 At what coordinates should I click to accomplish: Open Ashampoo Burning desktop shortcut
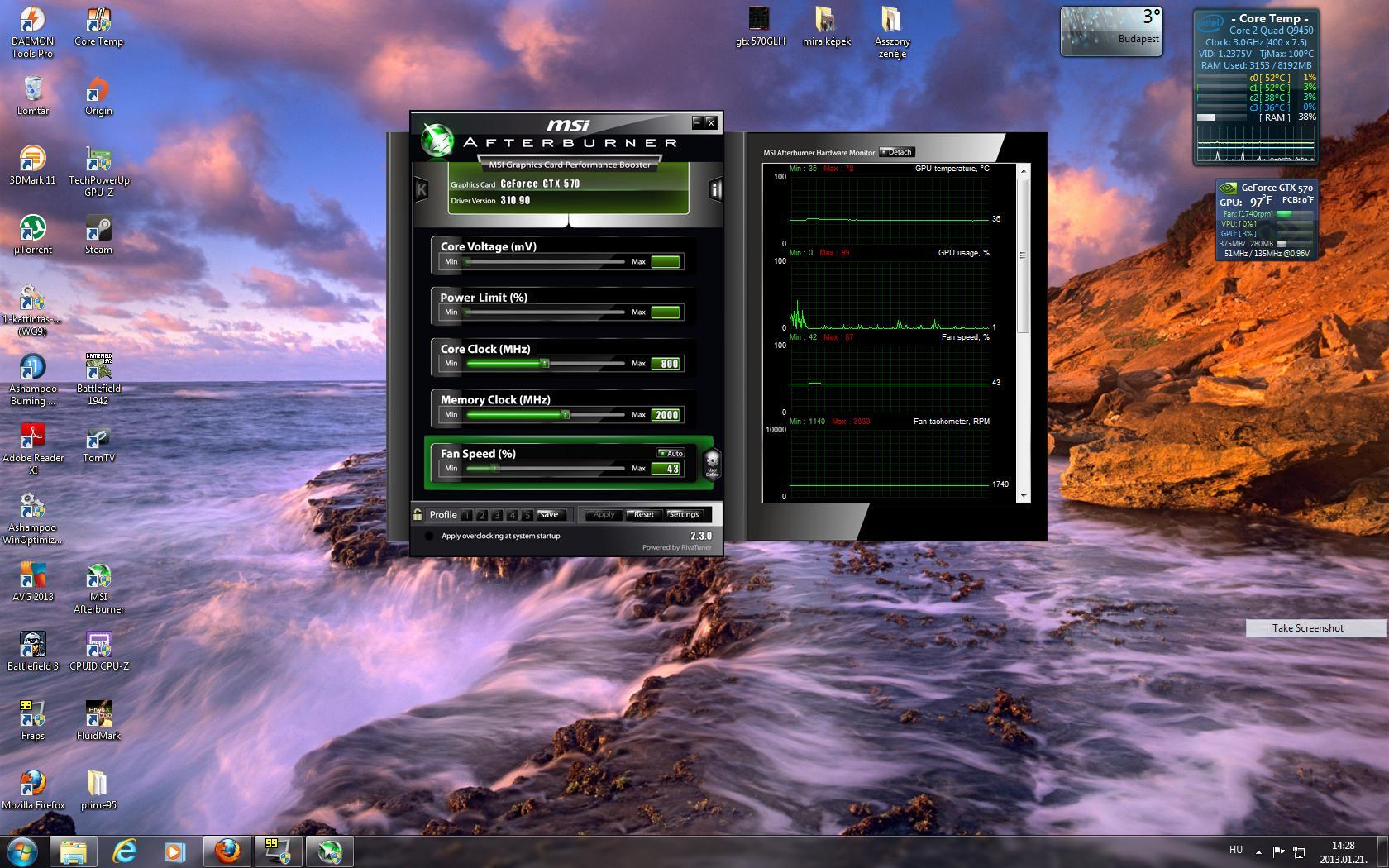tap(32, 380)
